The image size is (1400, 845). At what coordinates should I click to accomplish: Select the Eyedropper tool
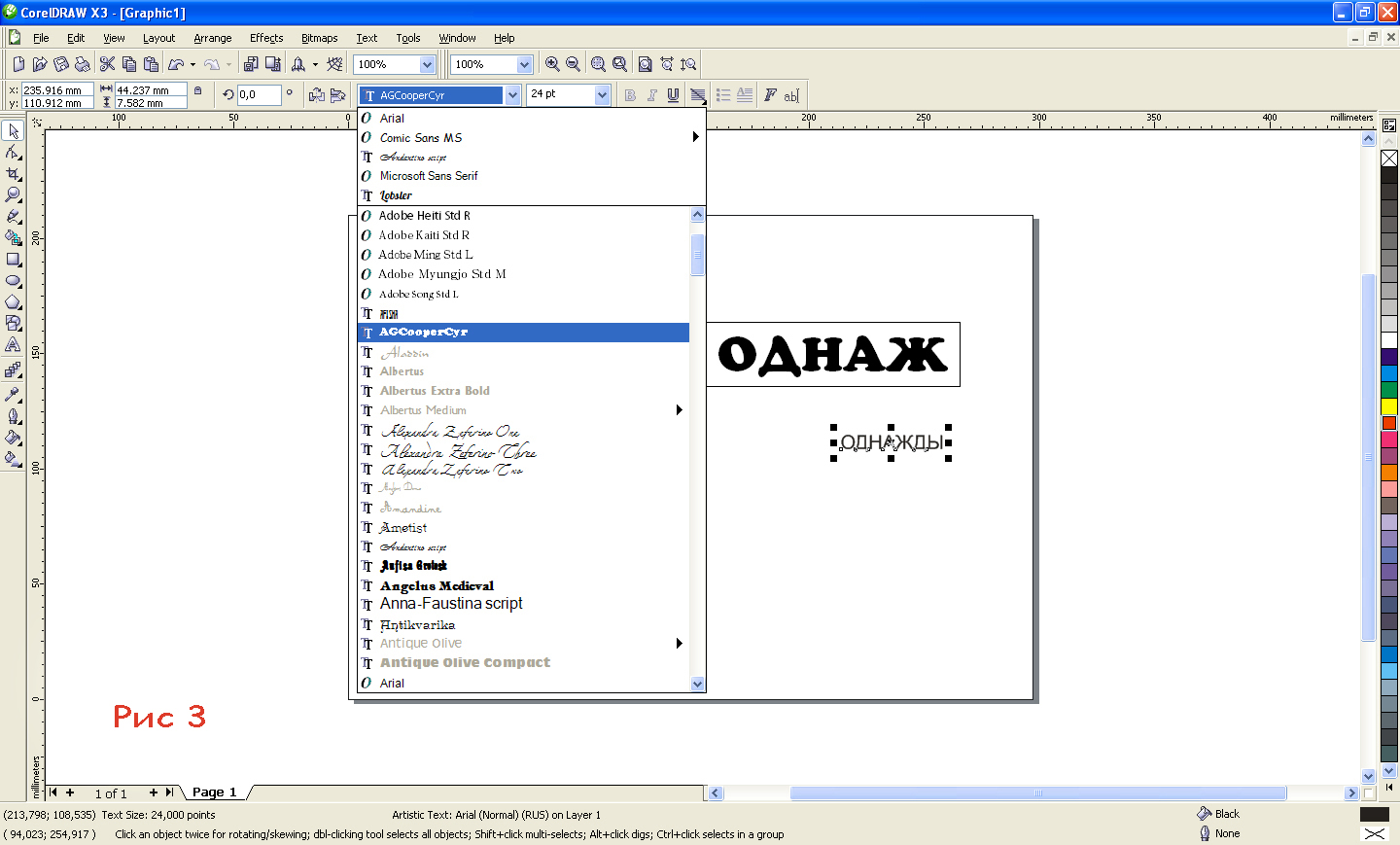[13, 394]
